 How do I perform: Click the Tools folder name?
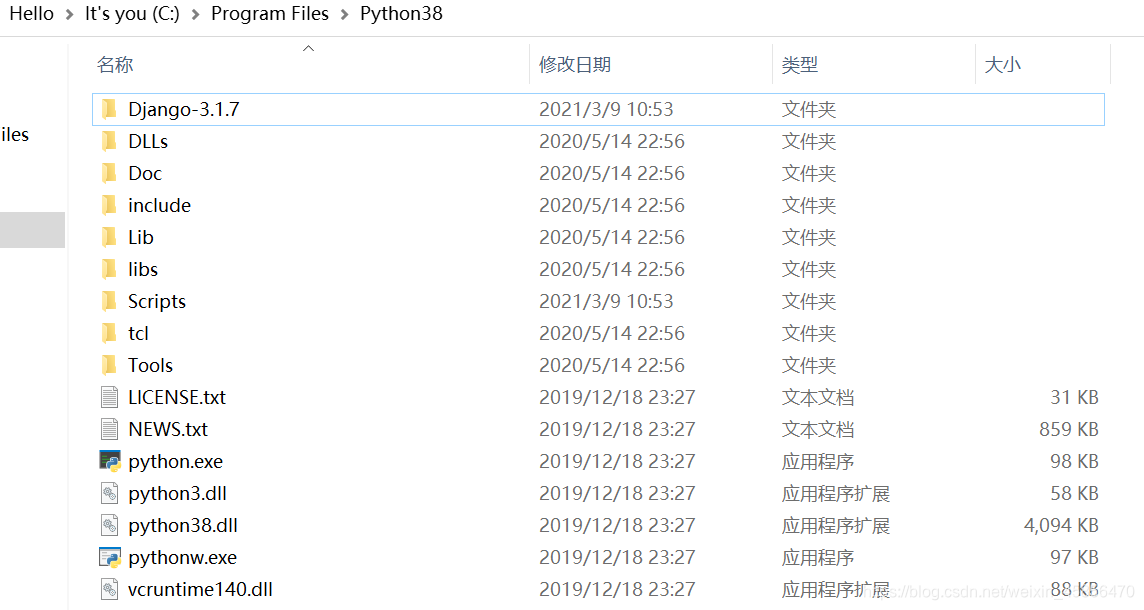pos(150,366)
